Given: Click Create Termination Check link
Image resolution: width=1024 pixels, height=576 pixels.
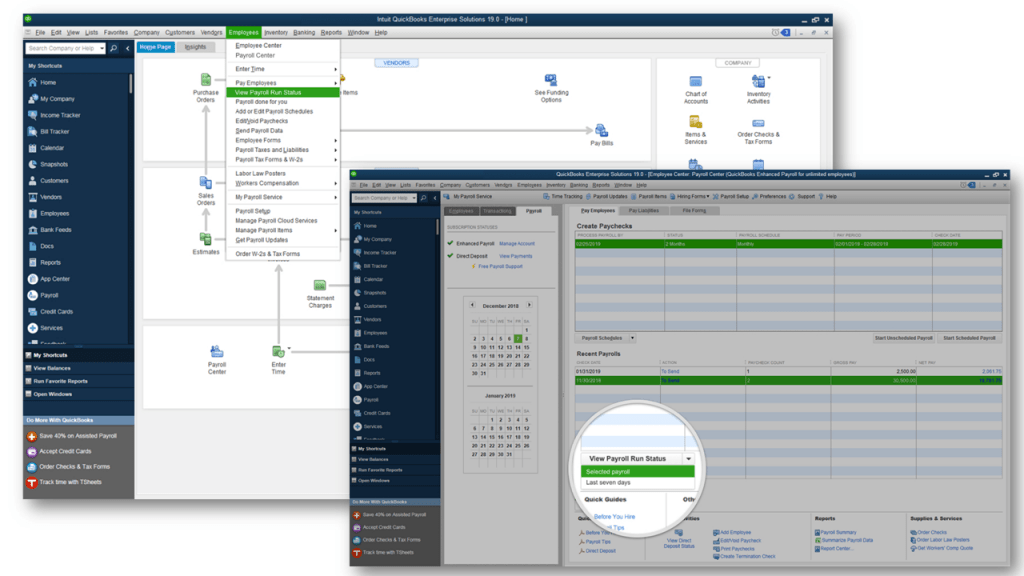Looking at the screenshot, I should (x=747, y=556).
